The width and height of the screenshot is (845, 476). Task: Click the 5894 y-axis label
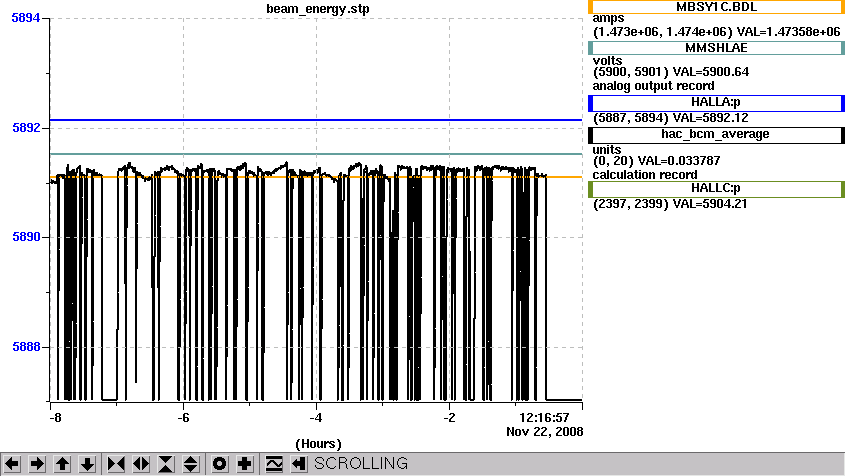[26, 18]
